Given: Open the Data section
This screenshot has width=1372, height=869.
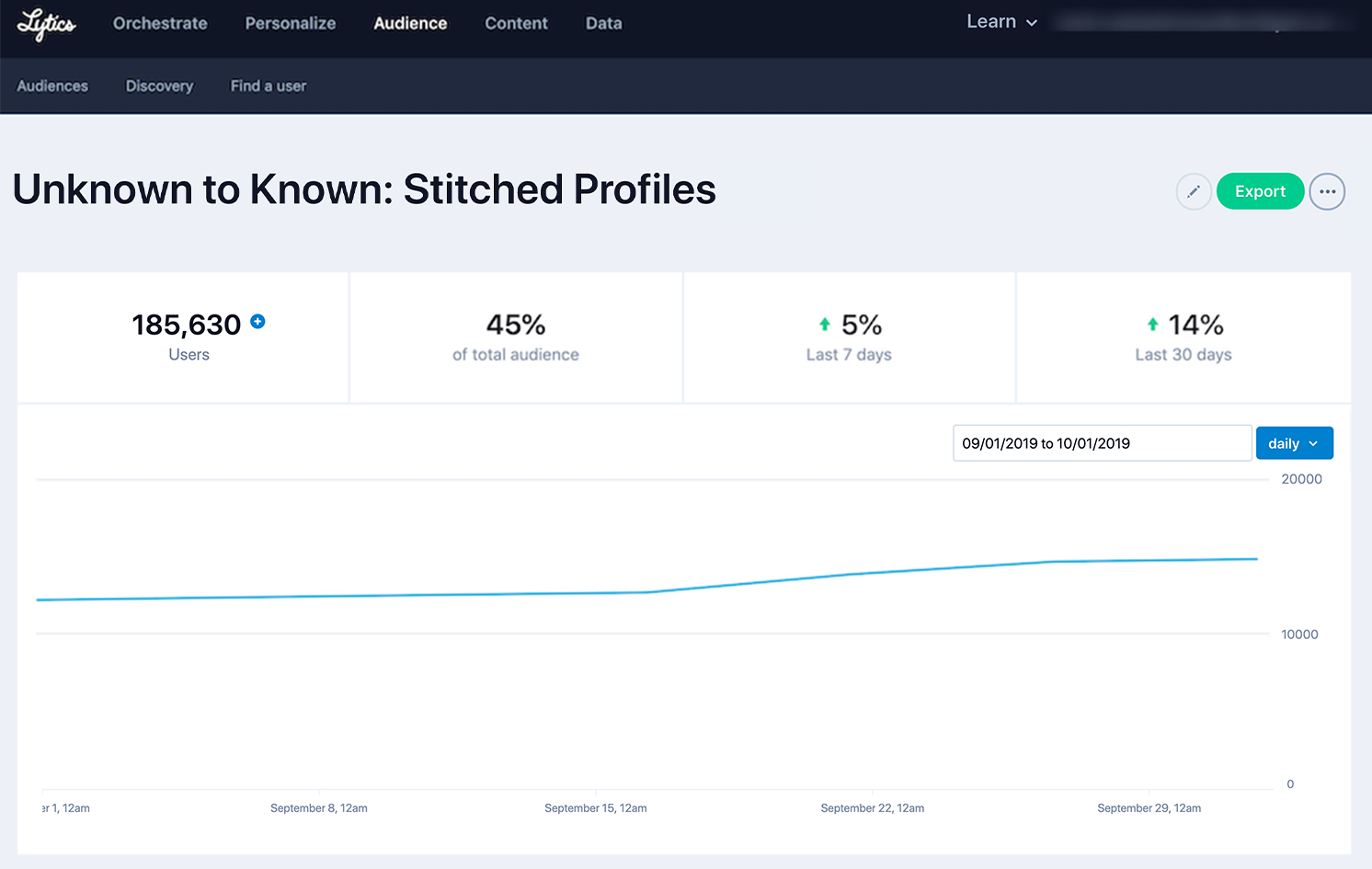Looking at the screenshot, I should coord(603,23).
